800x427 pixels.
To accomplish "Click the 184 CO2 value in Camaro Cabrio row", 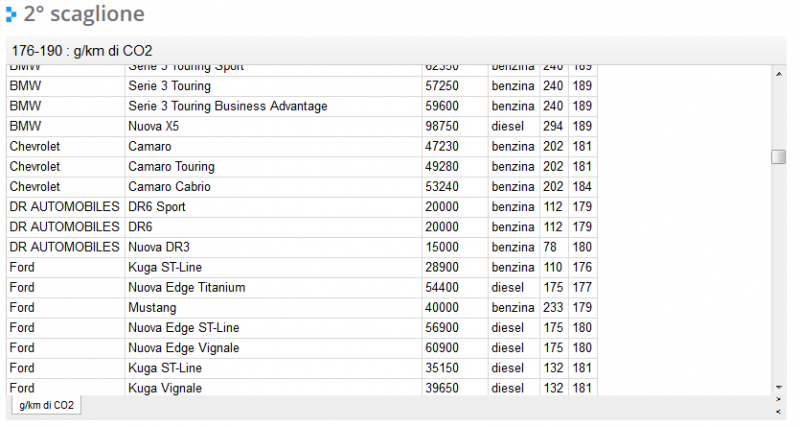I will [583, 187].
